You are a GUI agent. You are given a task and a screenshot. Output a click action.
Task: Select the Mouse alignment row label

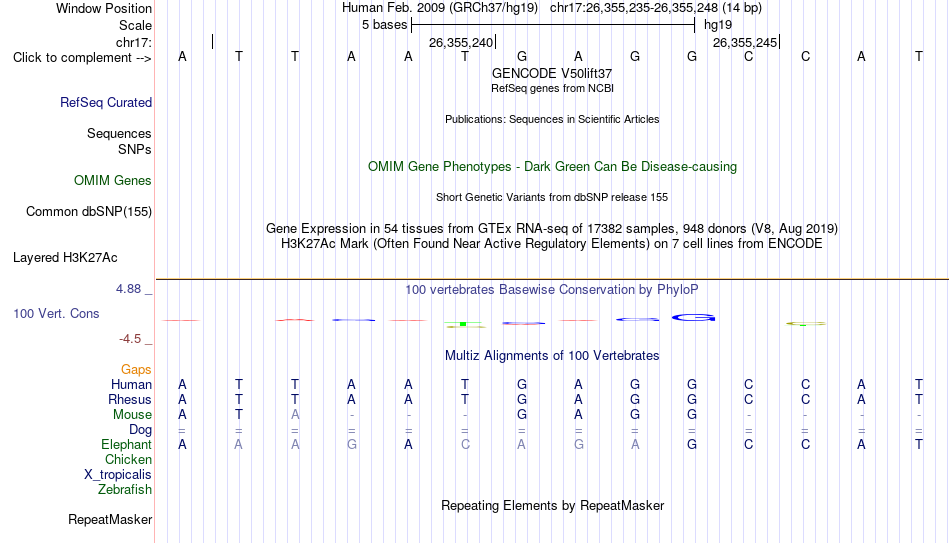pos(133,415)
